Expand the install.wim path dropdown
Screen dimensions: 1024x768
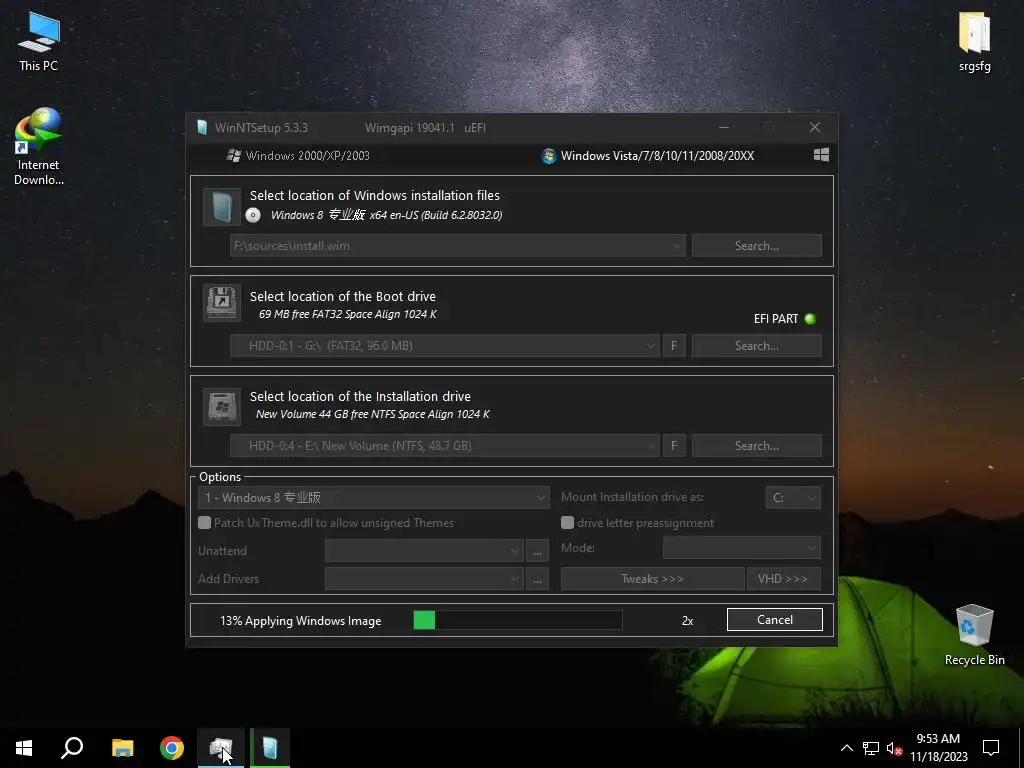coord(677,246)
